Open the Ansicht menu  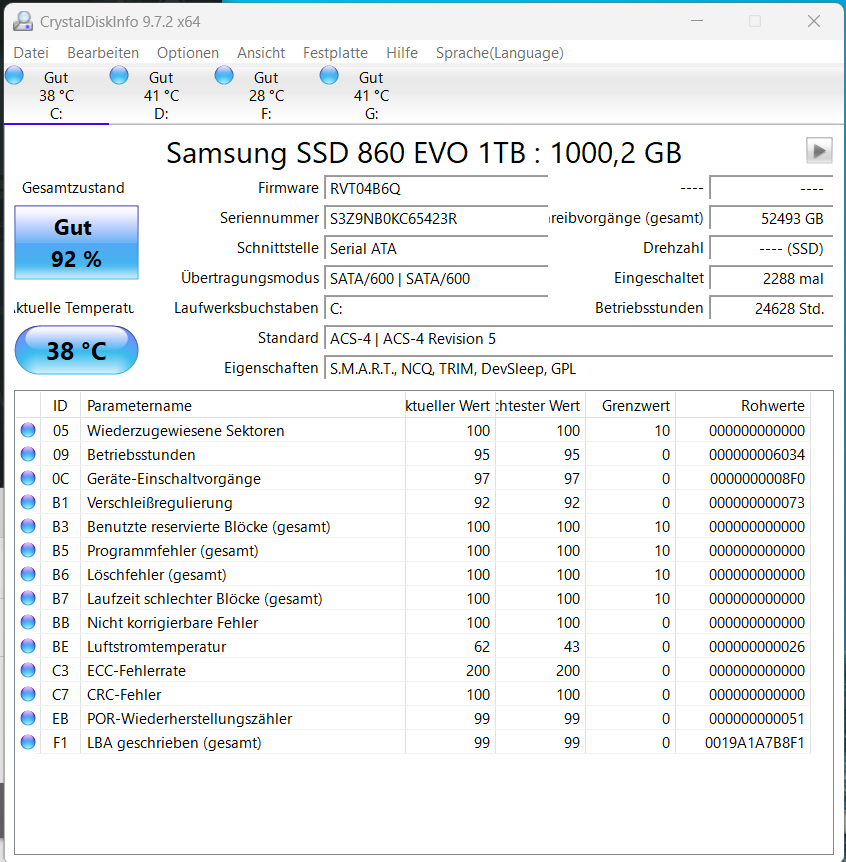click(261, 53)
